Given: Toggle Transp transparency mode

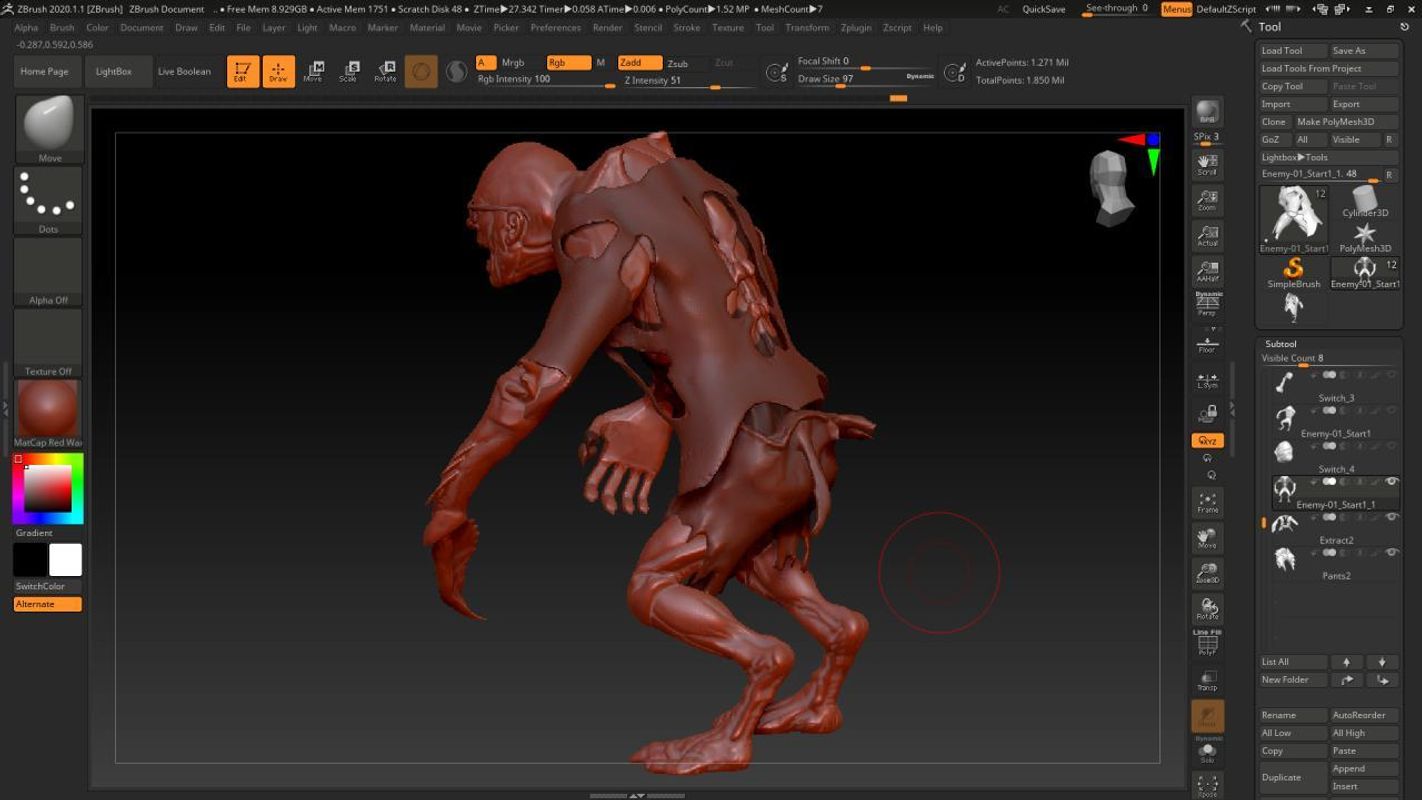Looking at the screenshot, I should pos(1207,681).
